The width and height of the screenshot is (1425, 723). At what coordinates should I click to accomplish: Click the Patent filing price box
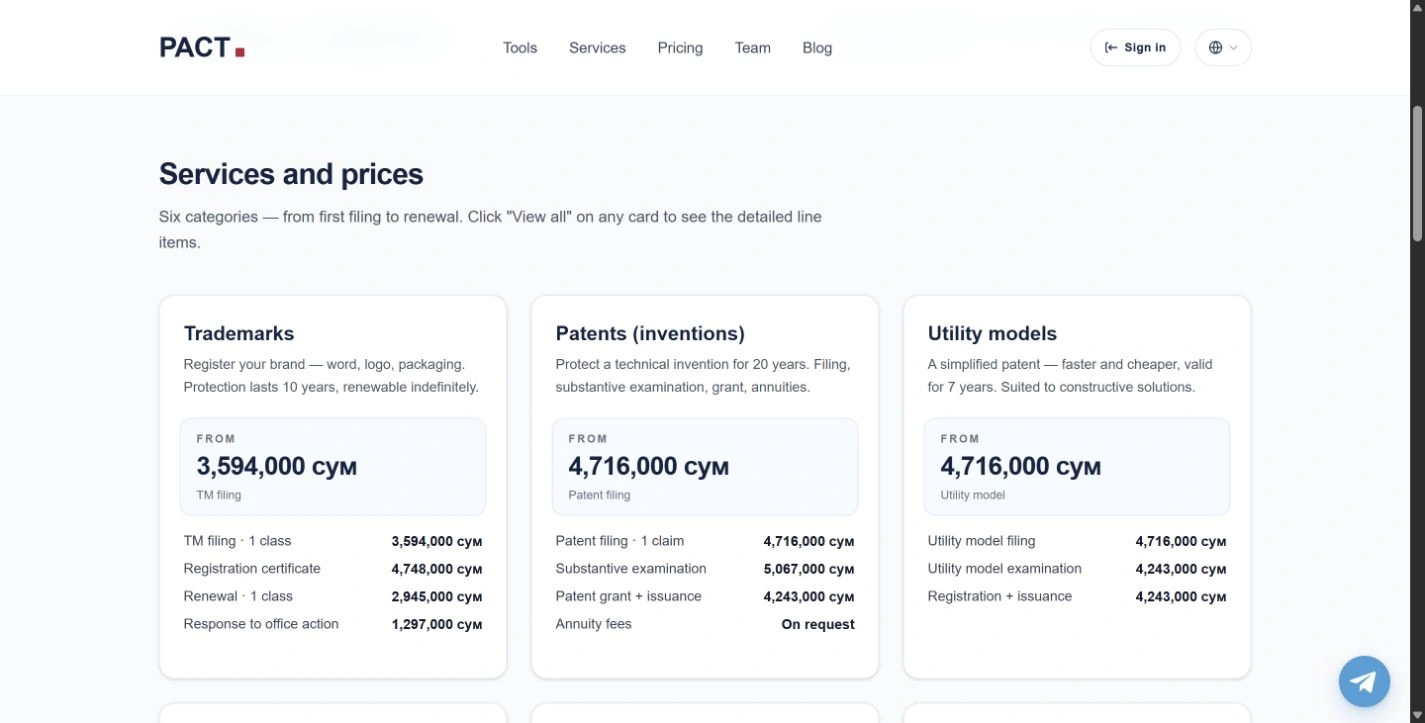(705, 467)
